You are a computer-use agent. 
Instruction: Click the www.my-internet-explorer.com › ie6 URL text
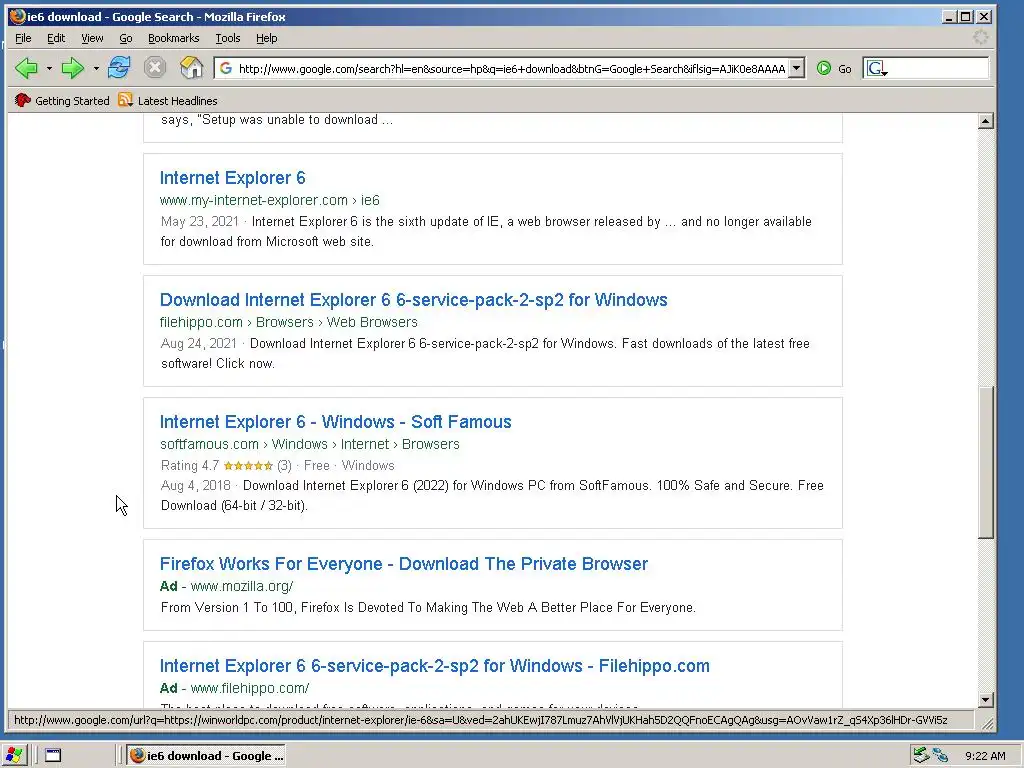(270, 200)
